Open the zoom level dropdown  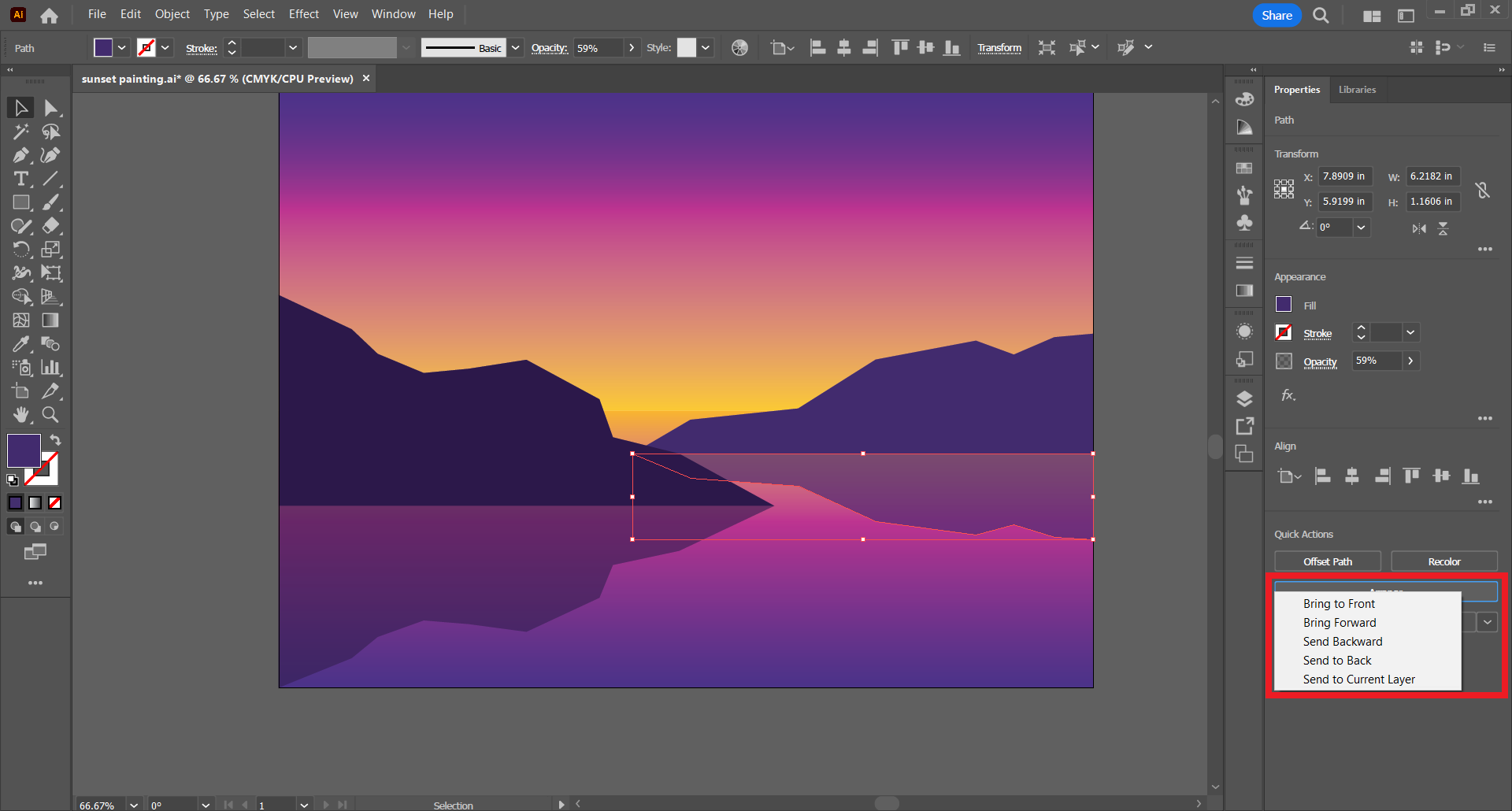coord(134,805)
